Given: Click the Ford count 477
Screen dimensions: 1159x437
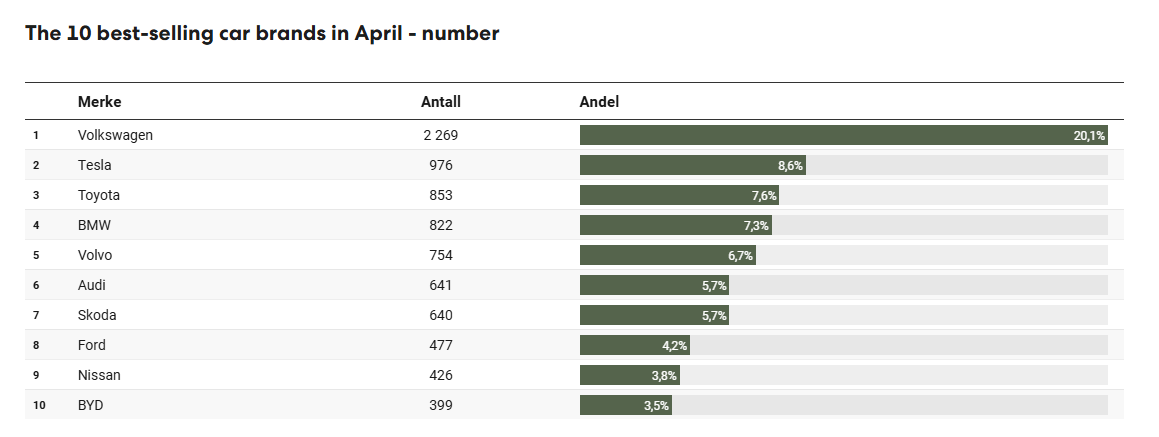Looking at the screenshot, I should (440, 345).
